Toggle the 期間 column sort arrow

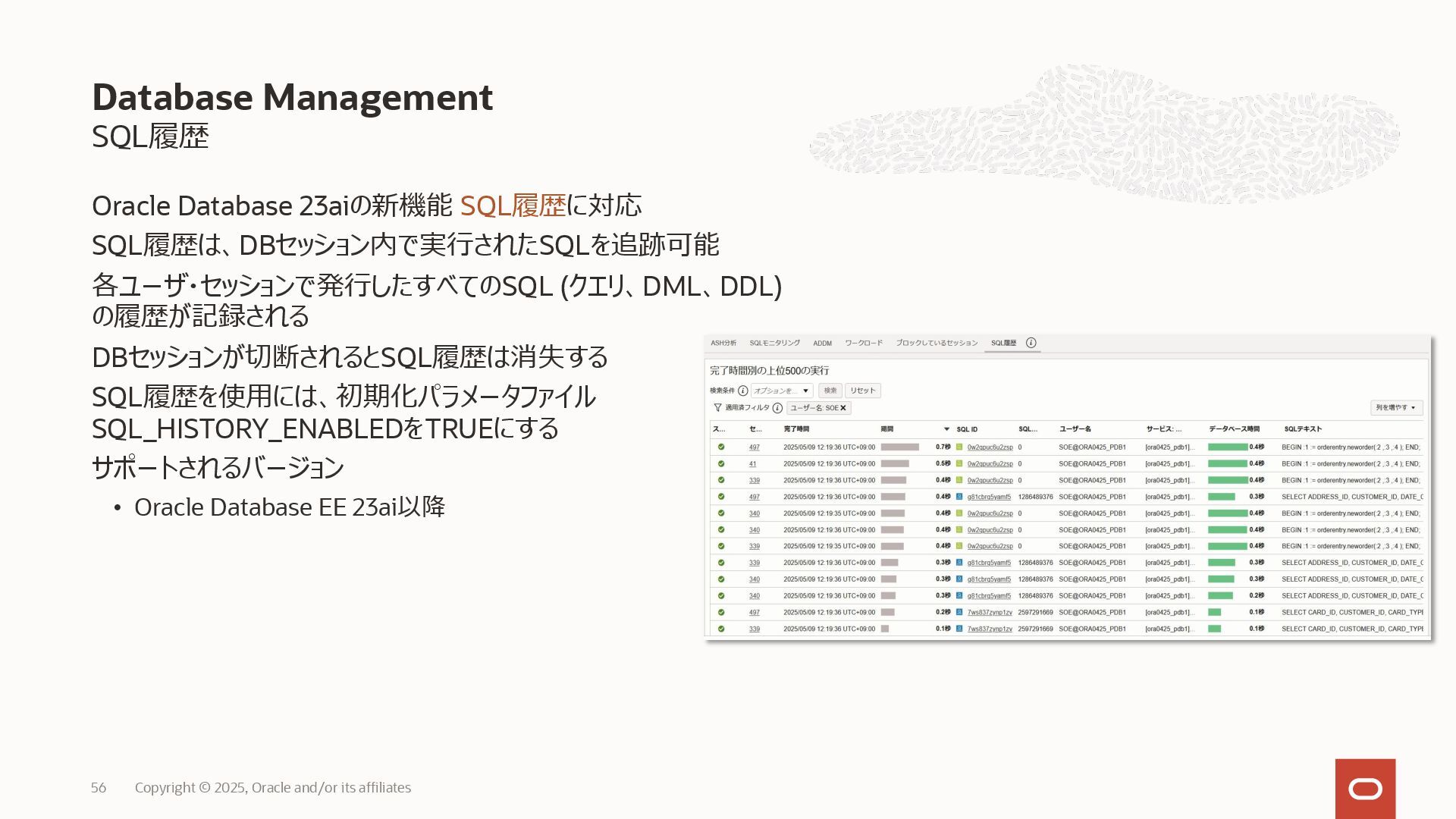point(946,429)
